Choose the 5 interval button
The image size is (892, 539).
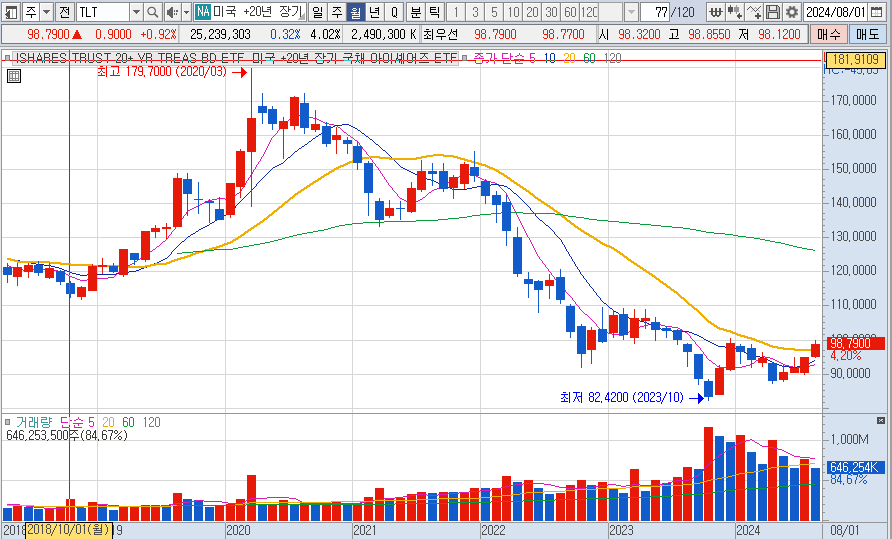[494, 12]
